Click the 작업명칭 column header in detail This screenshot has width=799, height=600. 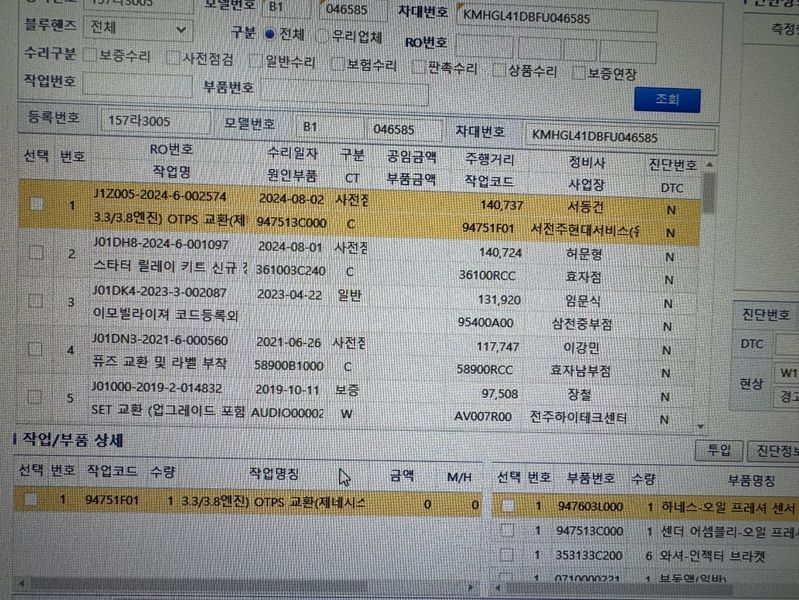pos(274,474)
